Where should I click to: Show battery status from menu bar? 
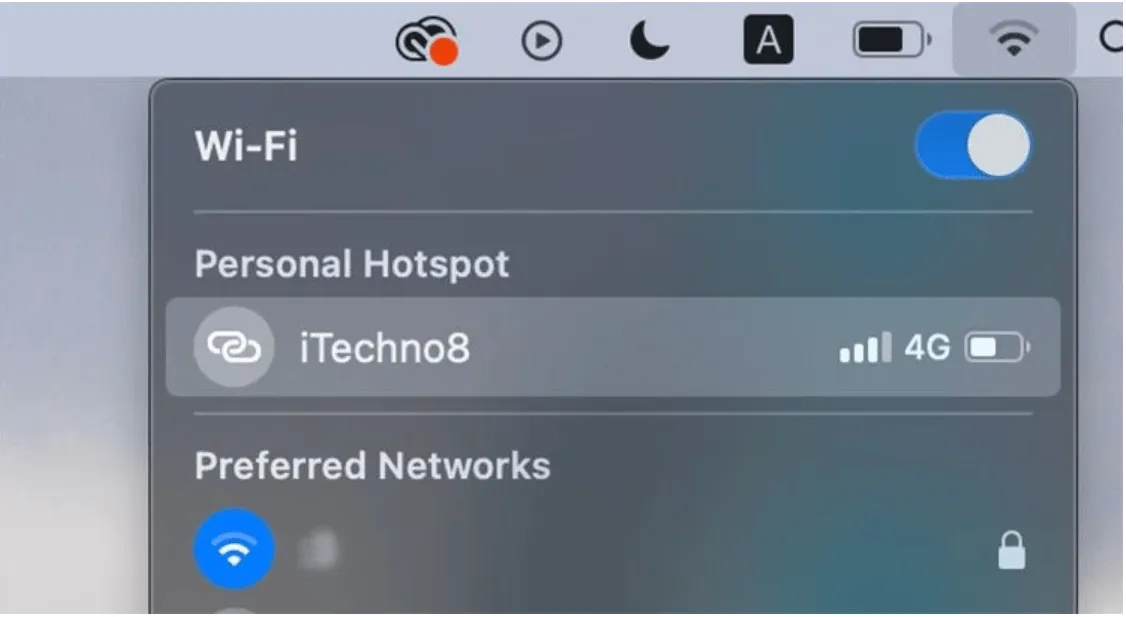[x=892, y=40]
